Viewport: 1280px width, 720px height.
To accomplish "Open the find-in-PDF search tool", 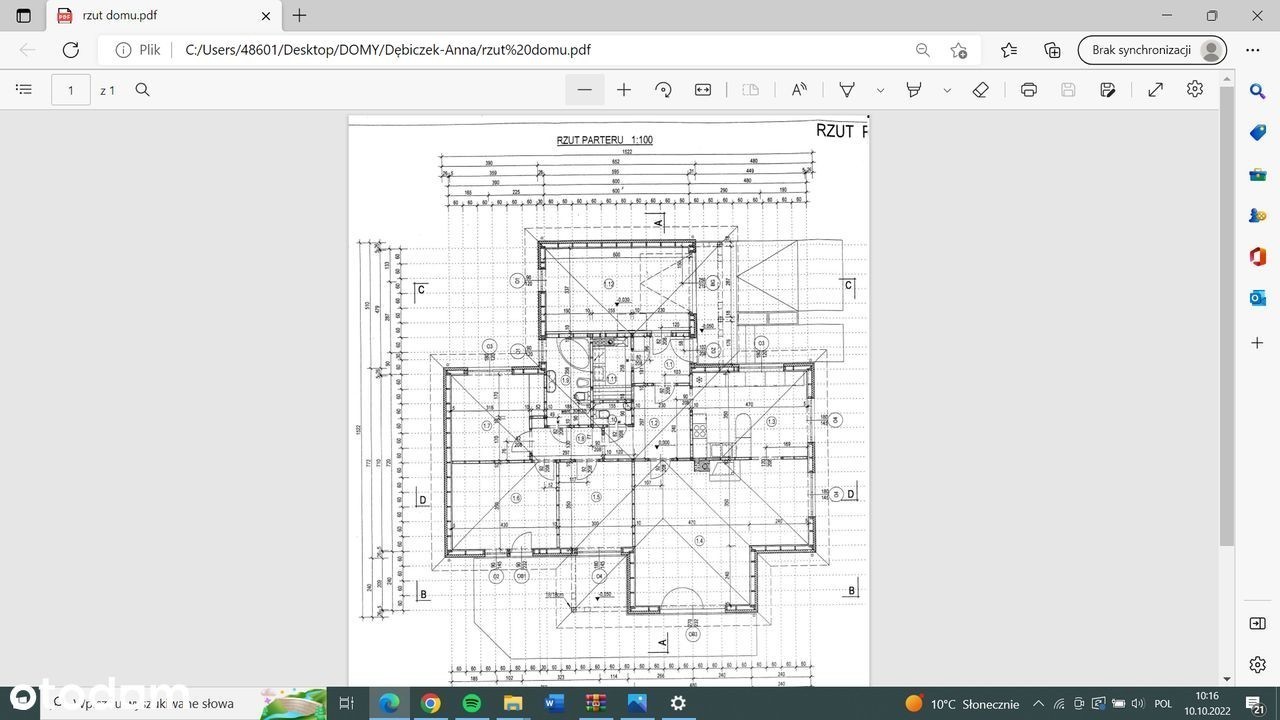I will point(143,90).
